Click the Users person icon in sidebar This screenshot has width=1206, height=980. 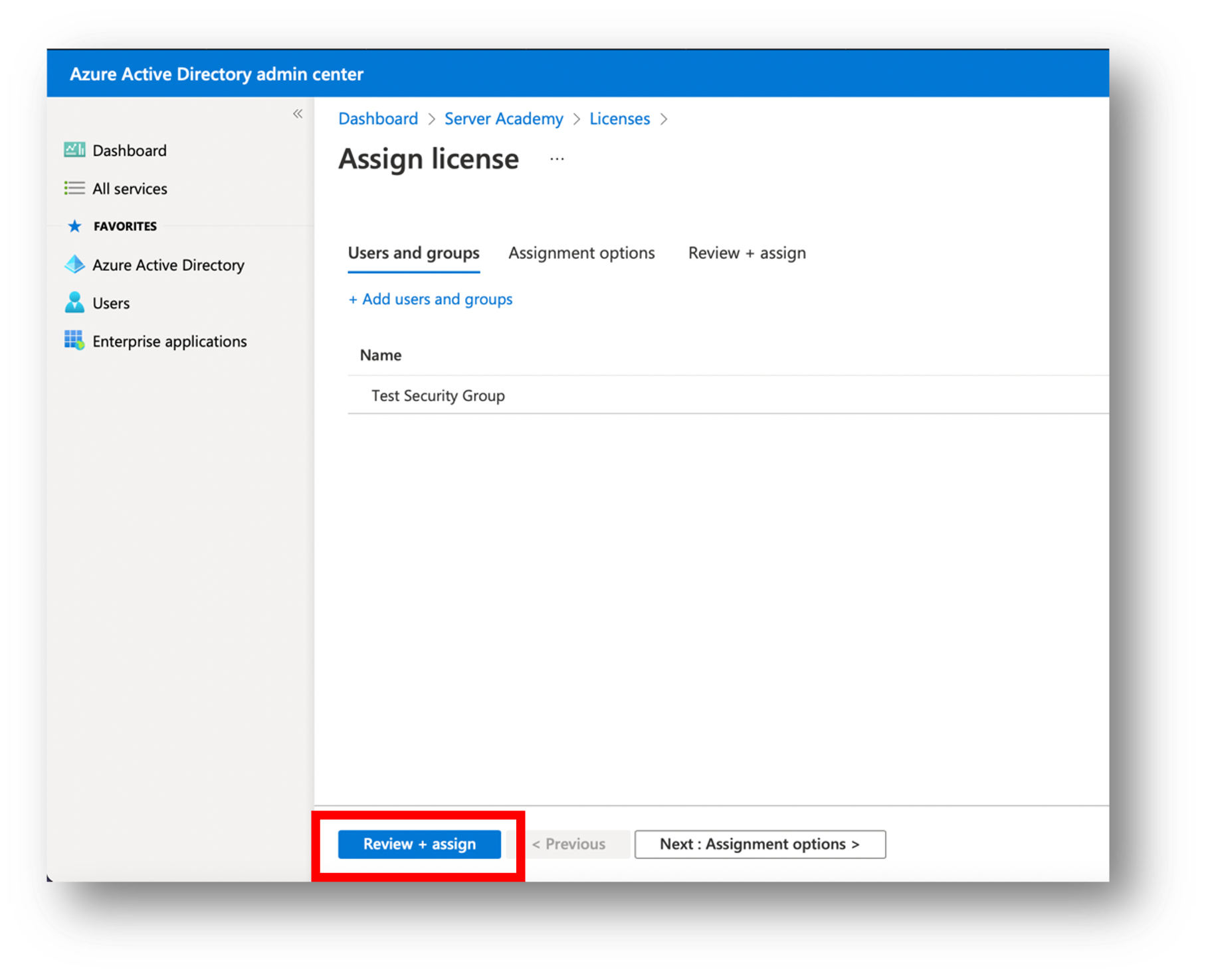point(74,303)
